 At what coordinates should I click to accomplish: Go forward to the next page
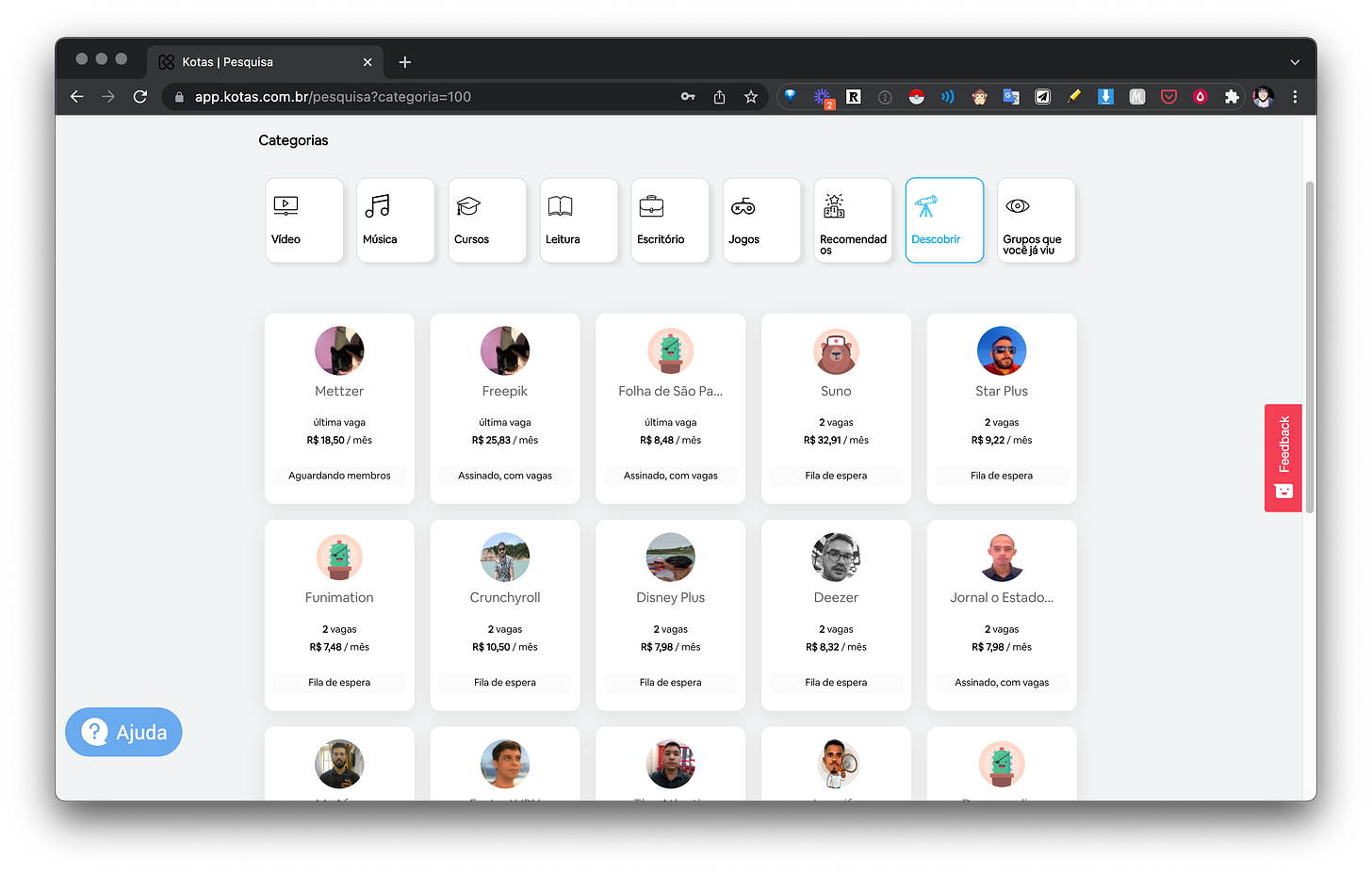(x=108, y=96)
